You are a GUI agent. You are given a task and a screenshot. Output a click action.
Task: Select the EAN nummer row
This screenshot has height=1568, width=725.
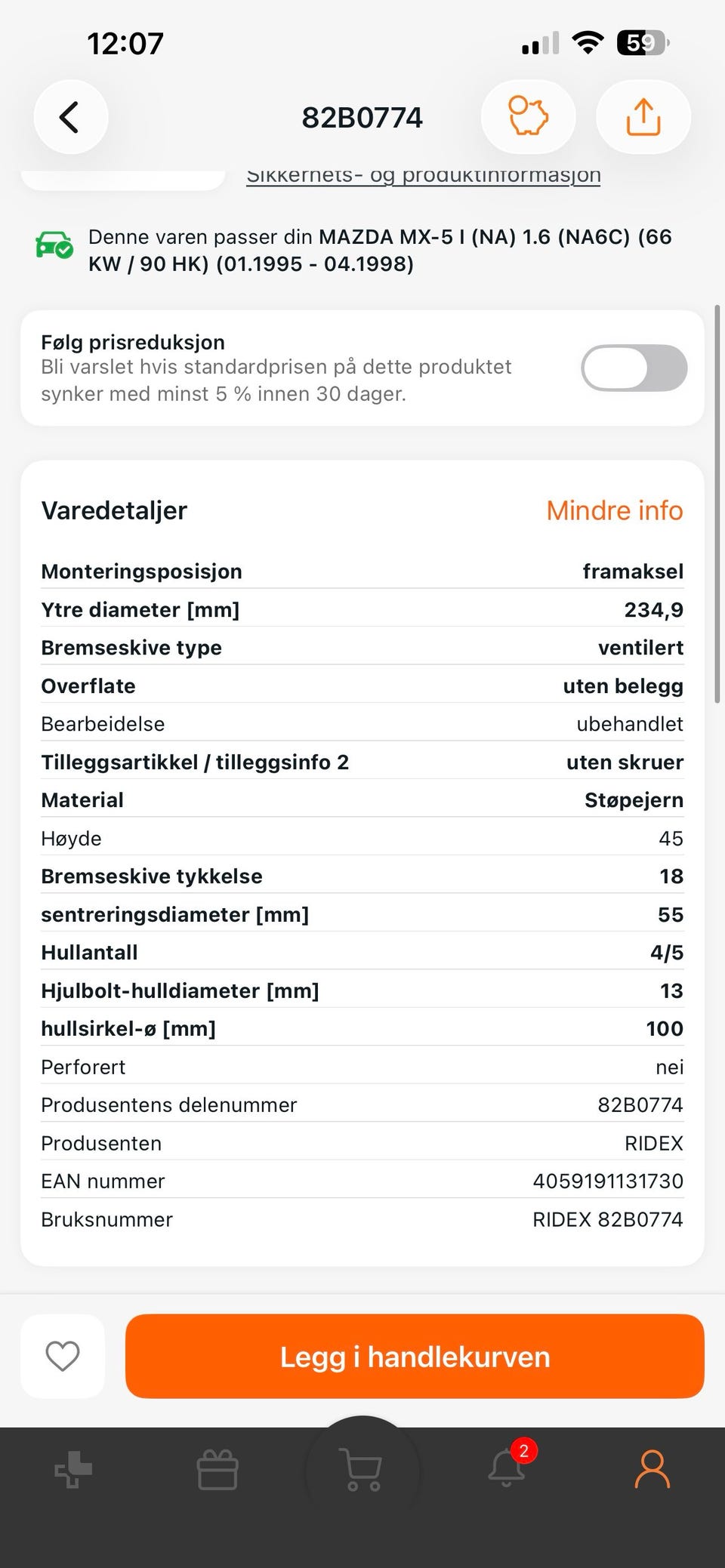coord(362,1181)
